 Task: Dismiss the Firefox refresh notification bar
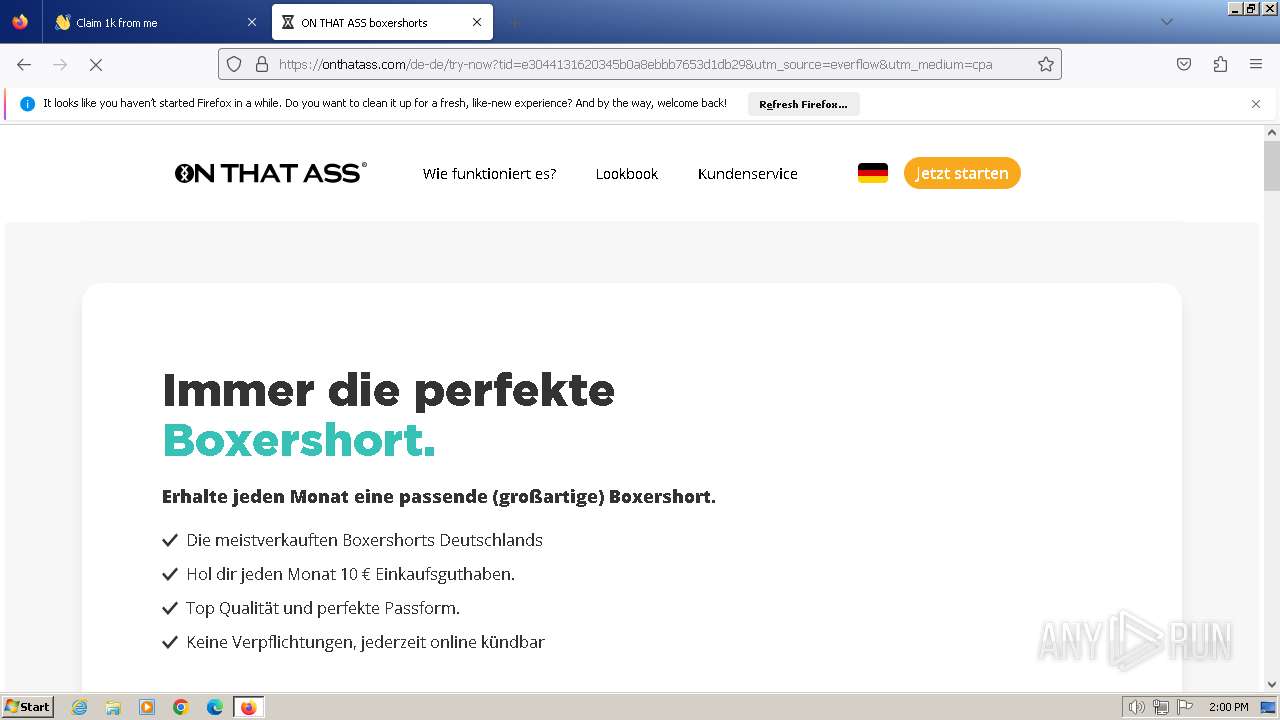(x=1256, y=104)
